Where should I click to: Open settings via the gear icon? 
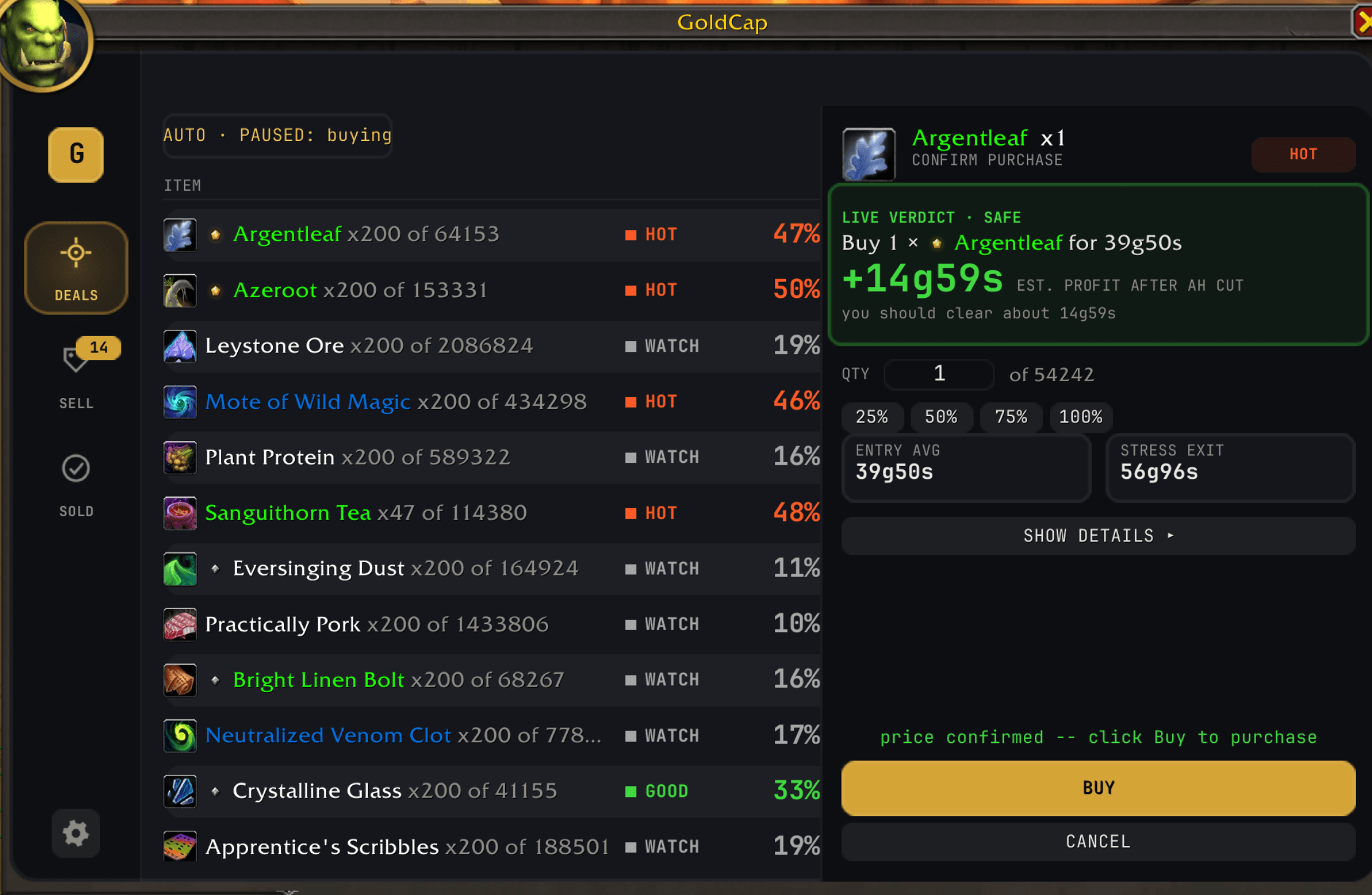tap(76, 833)
